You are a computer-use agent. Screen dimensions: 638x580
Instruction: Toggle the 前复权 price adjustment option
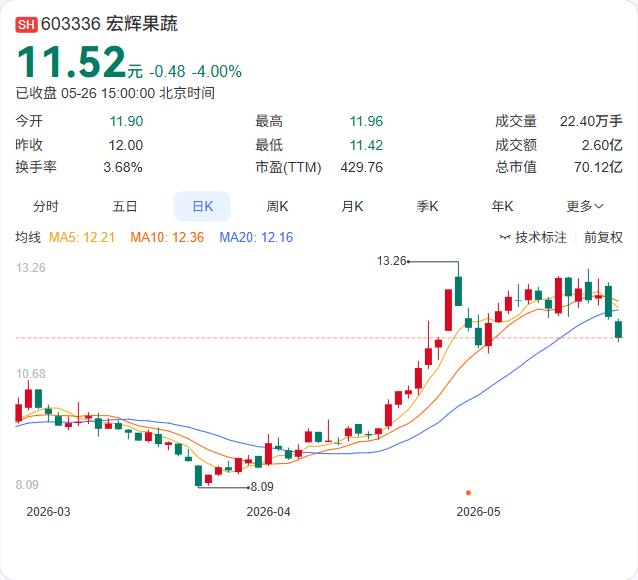pos(603,237)
